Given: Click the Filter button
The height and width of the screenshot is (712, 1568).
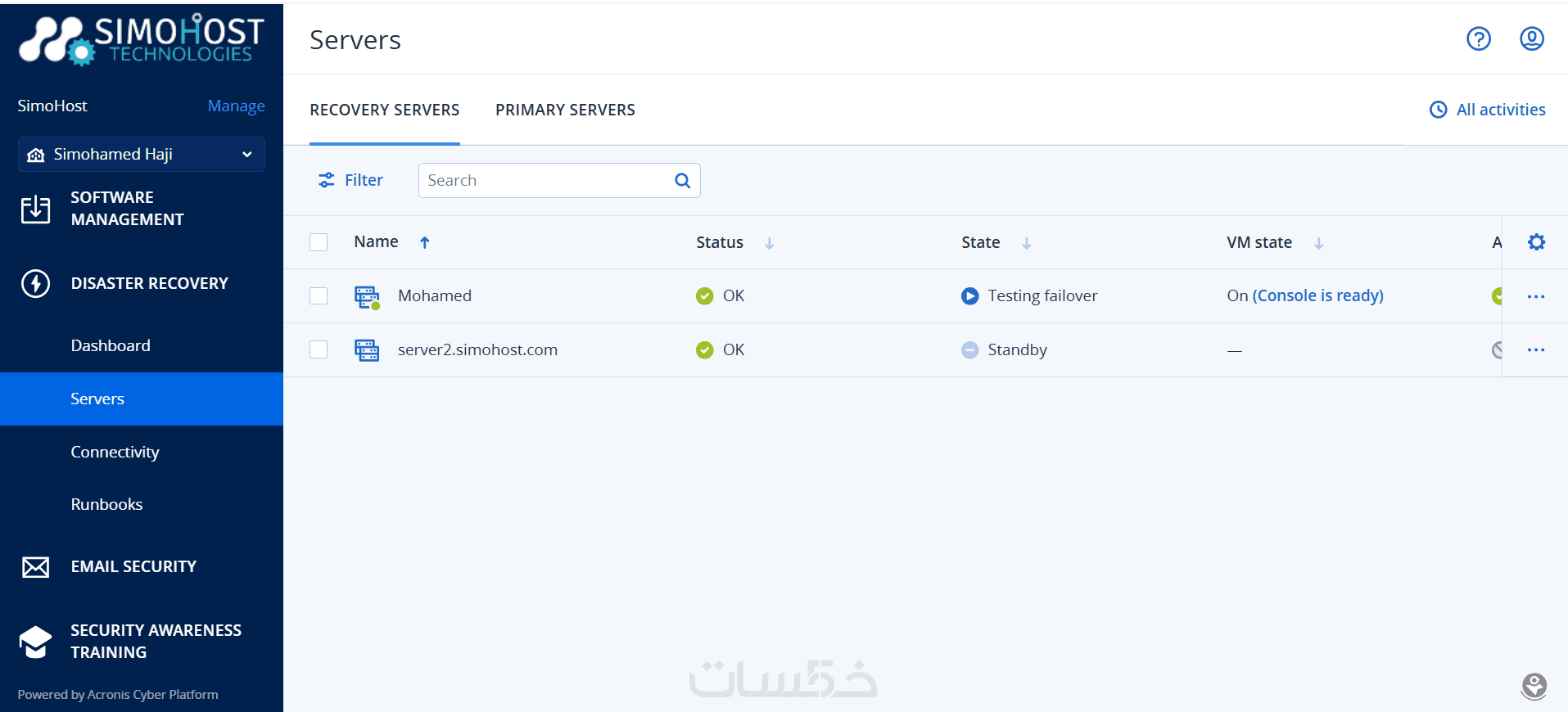Looking at the screenshot, I should pos(350,180).
